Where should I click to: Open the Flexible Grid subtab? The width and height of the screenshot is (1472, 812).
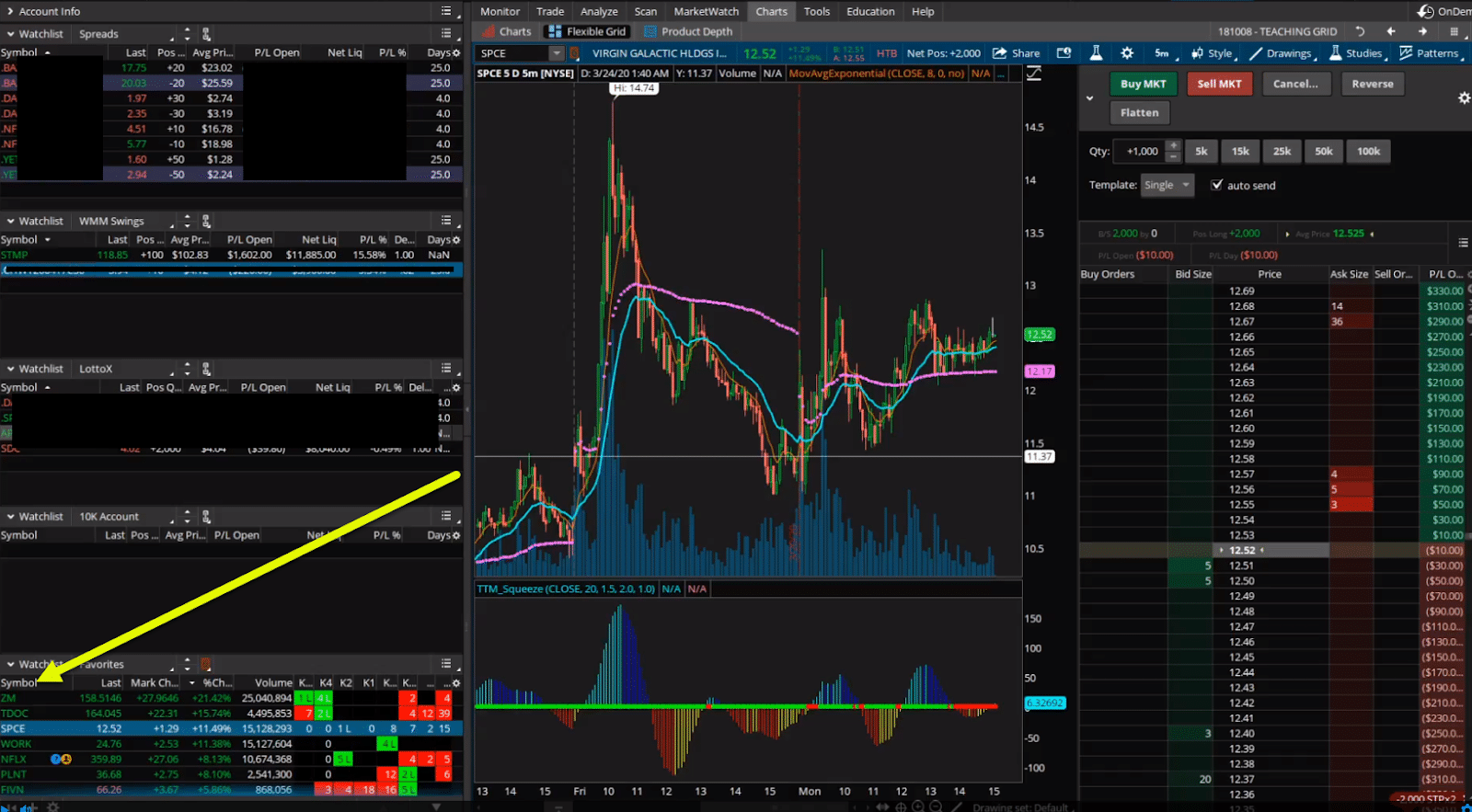tap(587, 31)
